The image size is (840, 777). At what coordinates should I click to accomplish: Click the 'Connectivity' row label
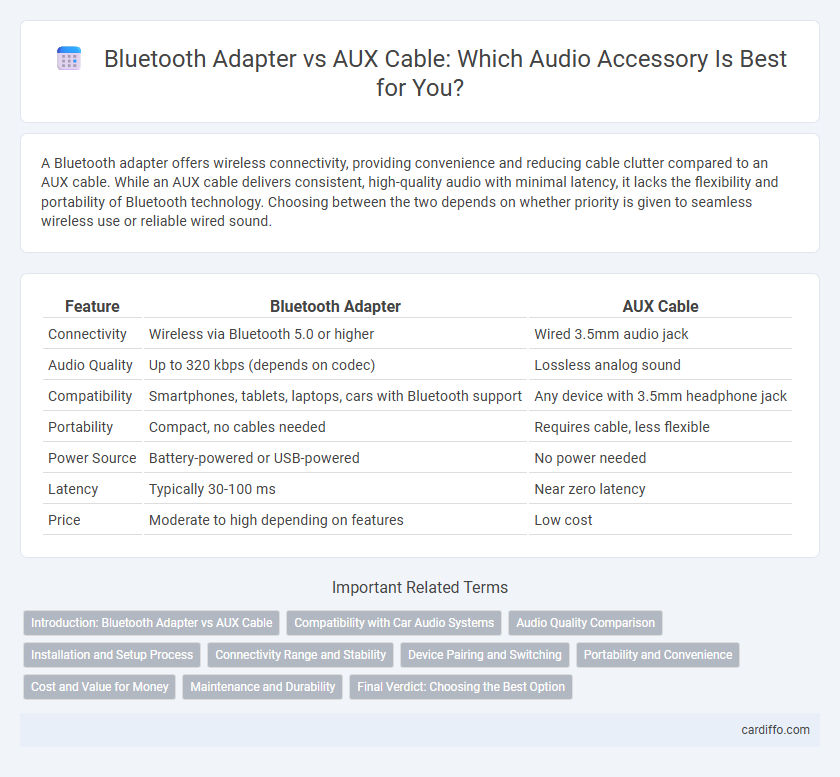(x=87, y=334)
